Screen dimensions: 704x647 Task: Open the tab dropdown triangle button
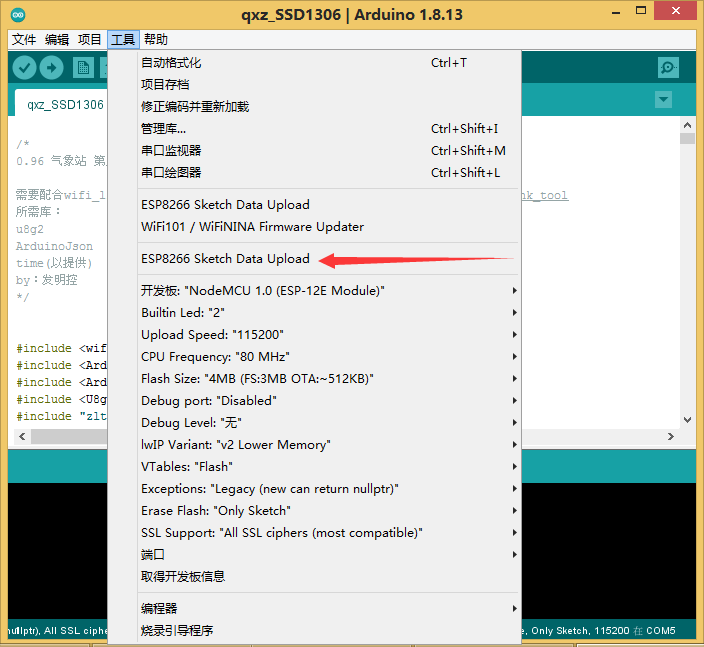click(x=663, y=99)
